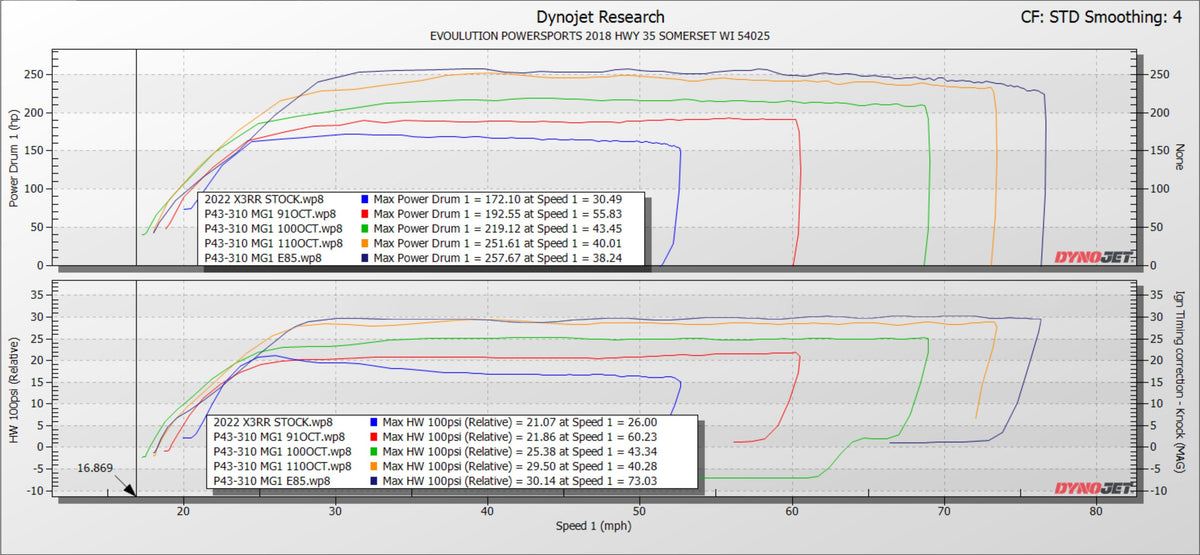
Task: Select P43-310 MG1 91OCT.wp8 in HW legend
Action: 279,437
